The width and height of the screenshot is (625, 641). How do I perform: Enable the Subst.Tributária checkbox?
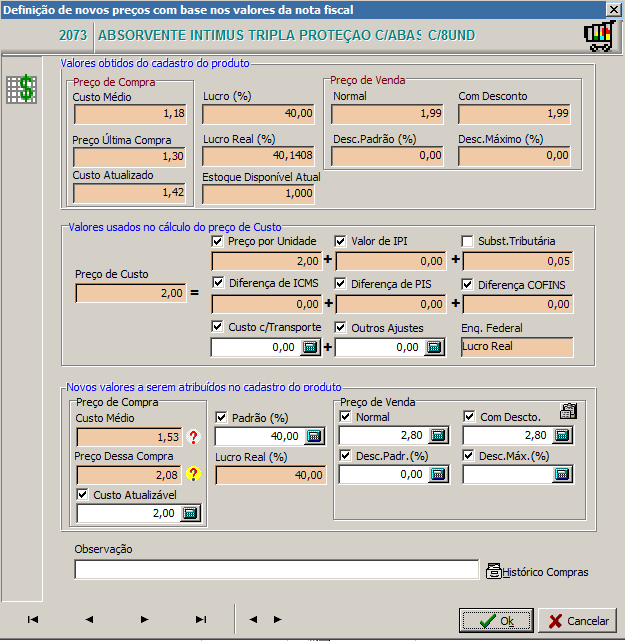(x=467, y=241)
